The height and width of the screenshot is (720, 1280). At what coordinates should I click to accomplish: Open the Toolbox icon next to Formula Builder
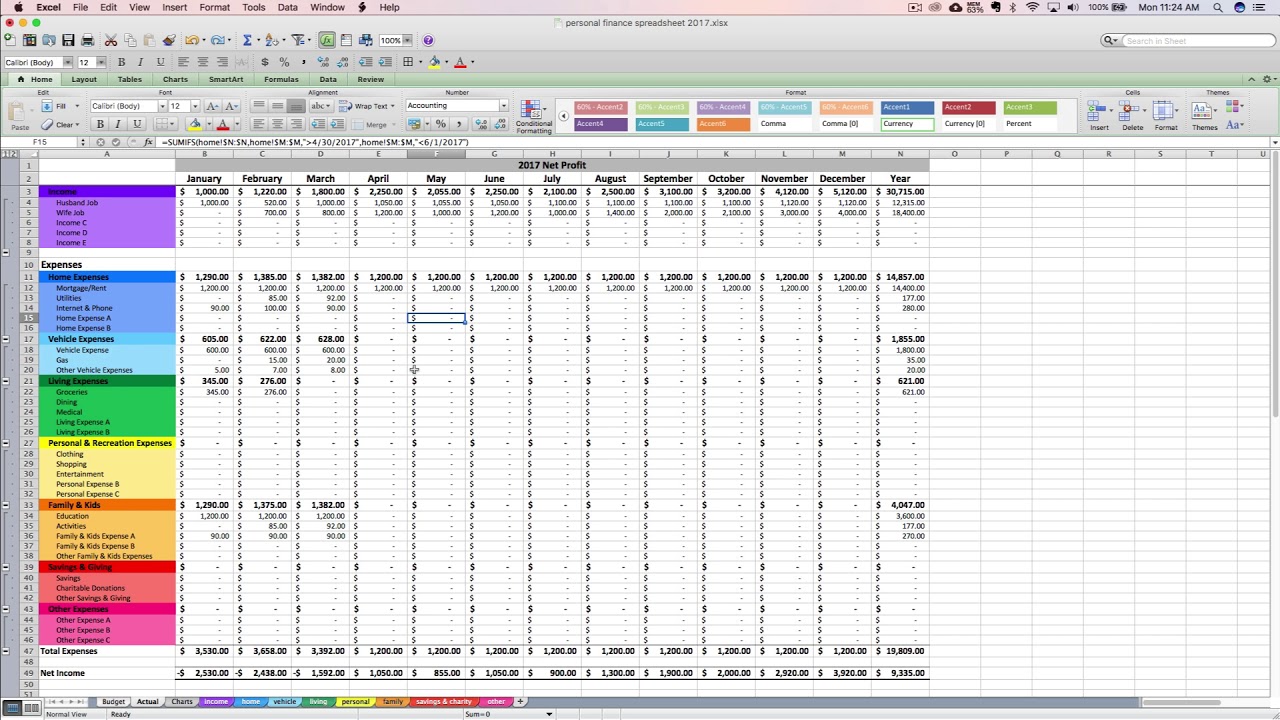tap(346, 40)
